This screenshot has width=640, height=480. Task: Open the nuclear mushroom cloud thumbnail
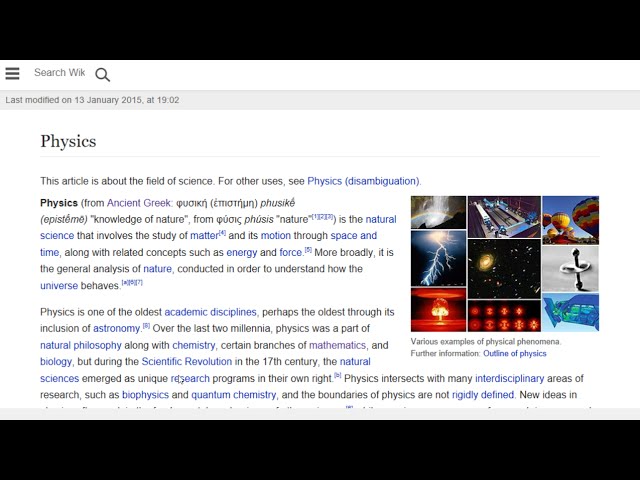(438, 310)
